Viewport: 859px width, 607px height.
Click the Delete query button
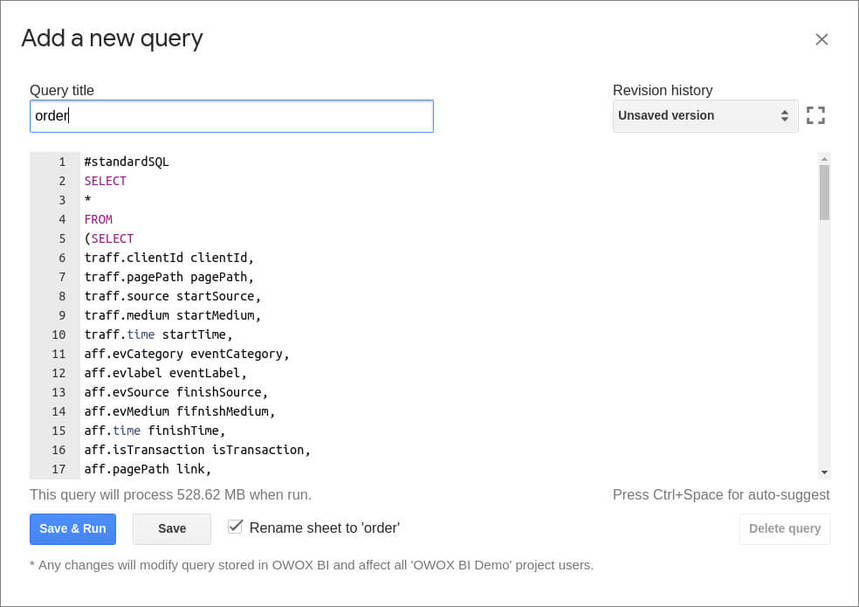point(784,529)
